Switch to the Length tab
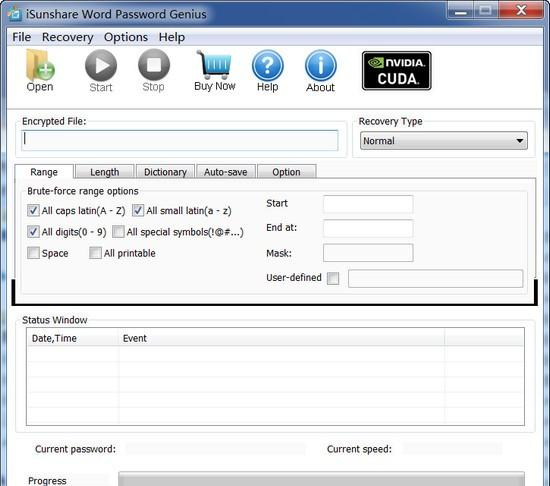Image resolution: width=550 pixels, height=486 pixels. 105,172
